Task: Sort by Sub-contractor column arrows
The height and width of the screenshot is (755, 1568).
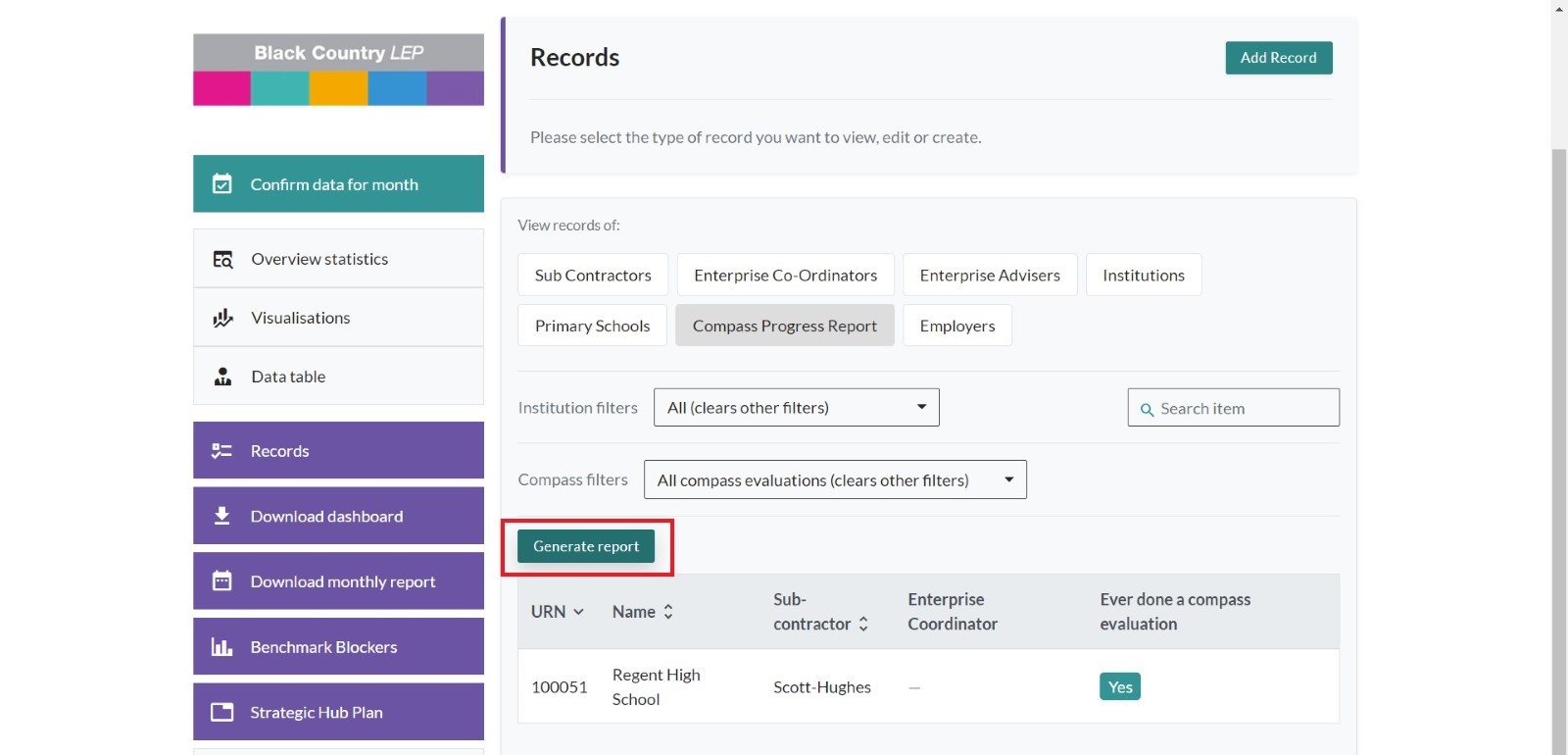Action: pos(863,624)
